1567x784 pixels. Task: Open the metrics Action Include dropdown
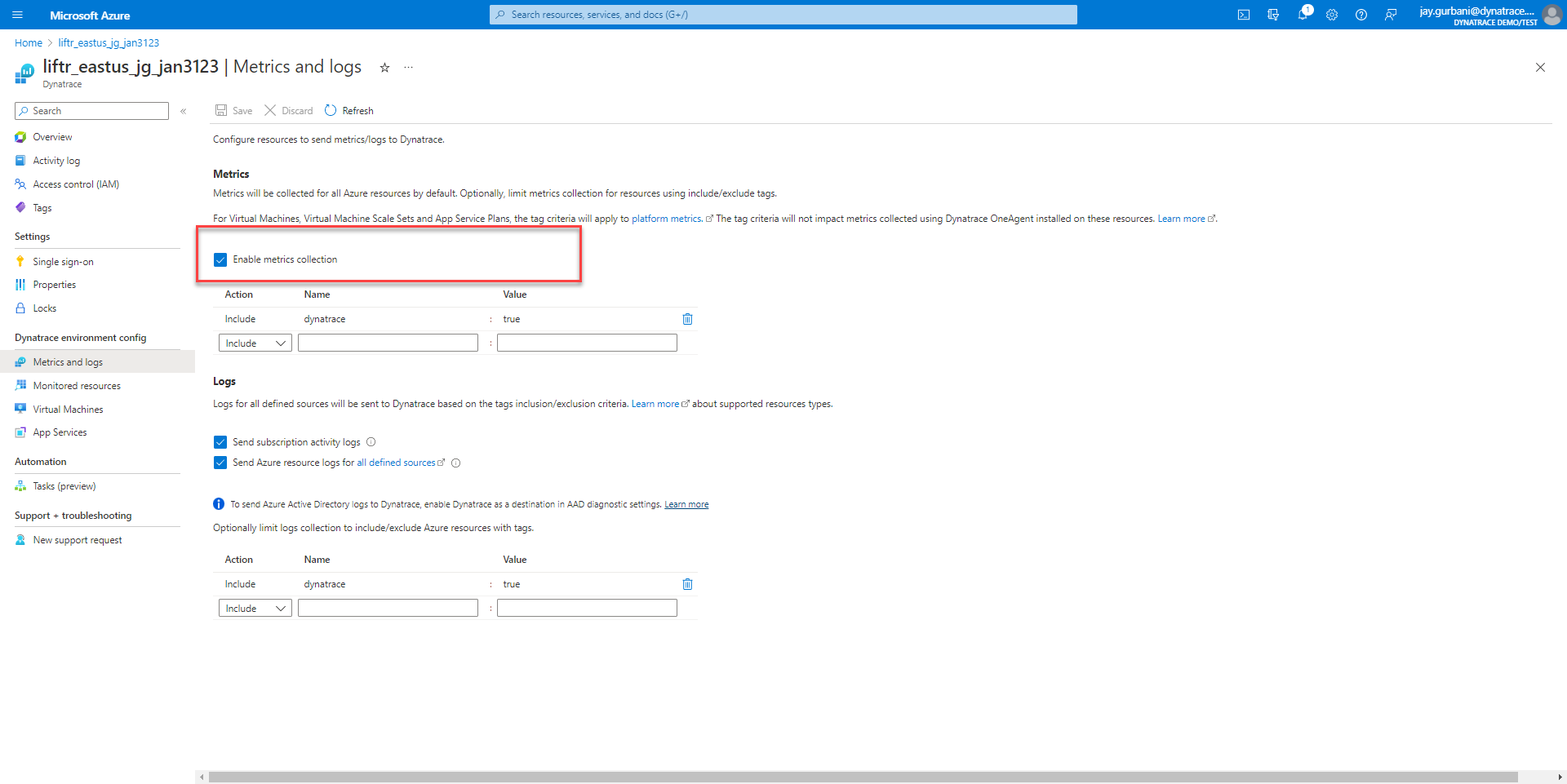click(x=255, y=343)
